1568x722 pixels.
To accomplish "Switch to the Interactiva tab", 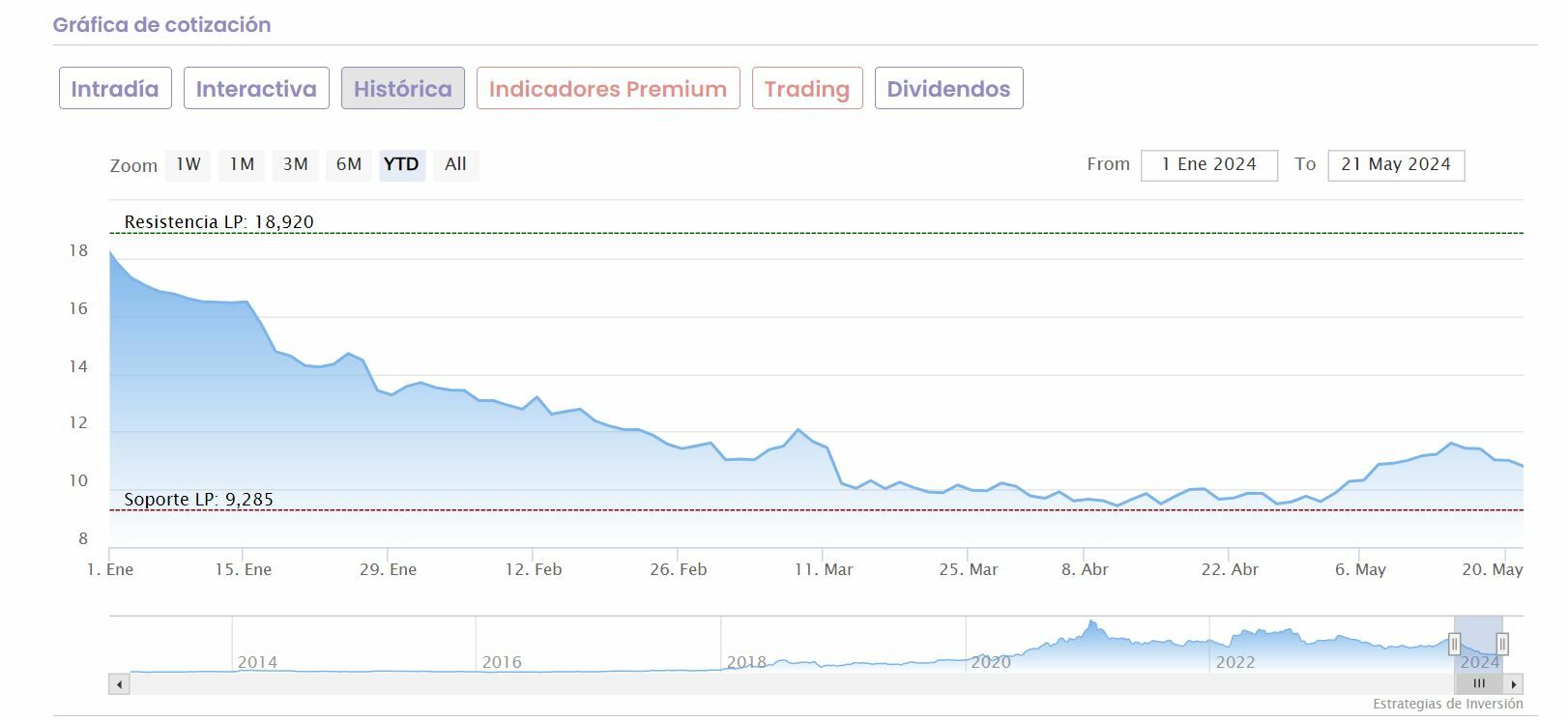I will [x=256, y=89].
